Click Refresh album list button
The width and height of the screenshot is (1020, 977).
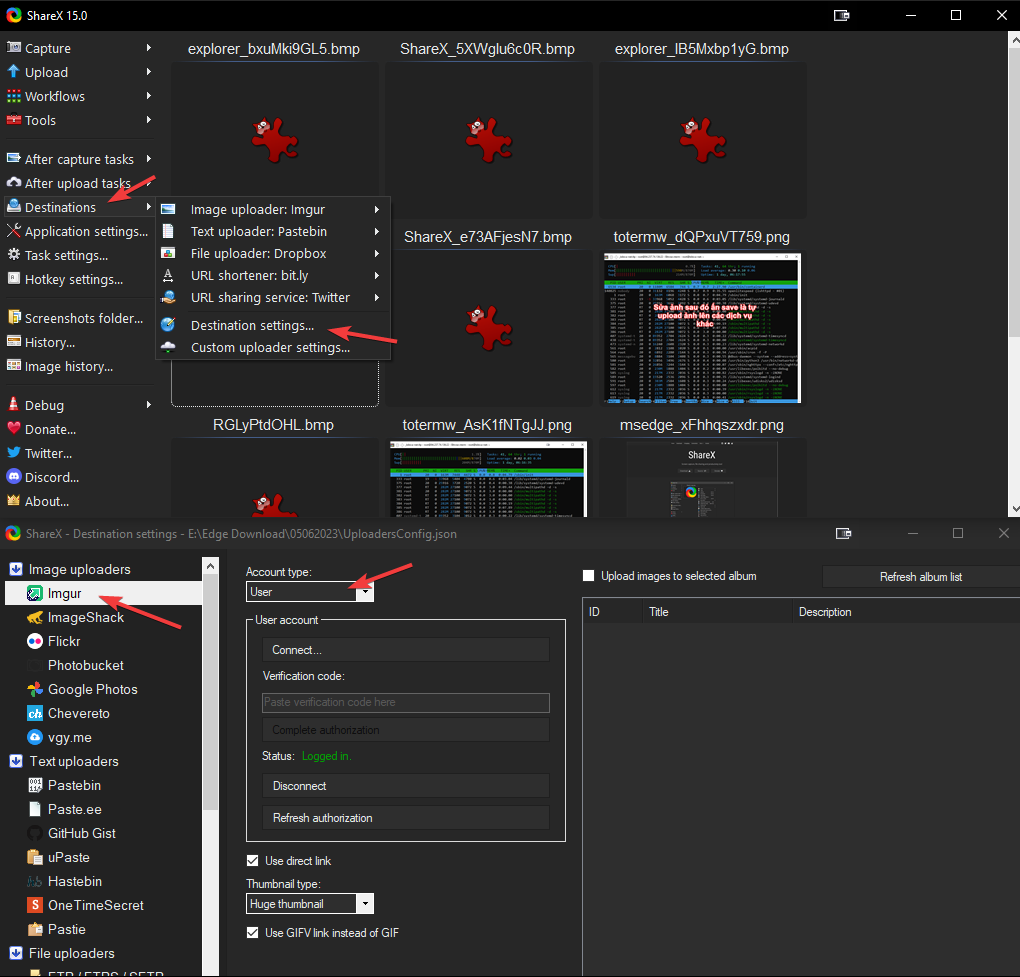(x=920, y=577)
